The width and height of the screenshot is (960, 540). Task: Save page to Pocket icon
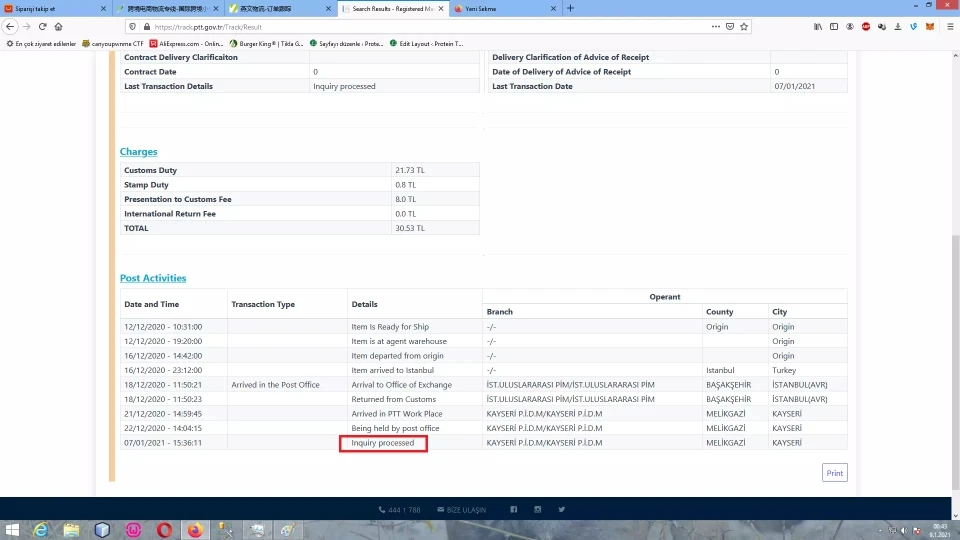point(730,26)
